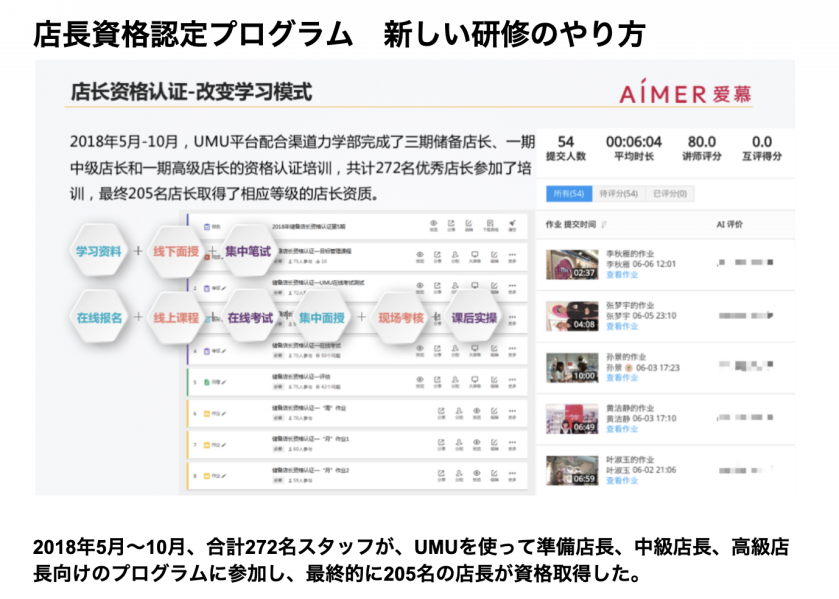Click the share icon in the 2018年 course header row

click(x=451, y=223)
